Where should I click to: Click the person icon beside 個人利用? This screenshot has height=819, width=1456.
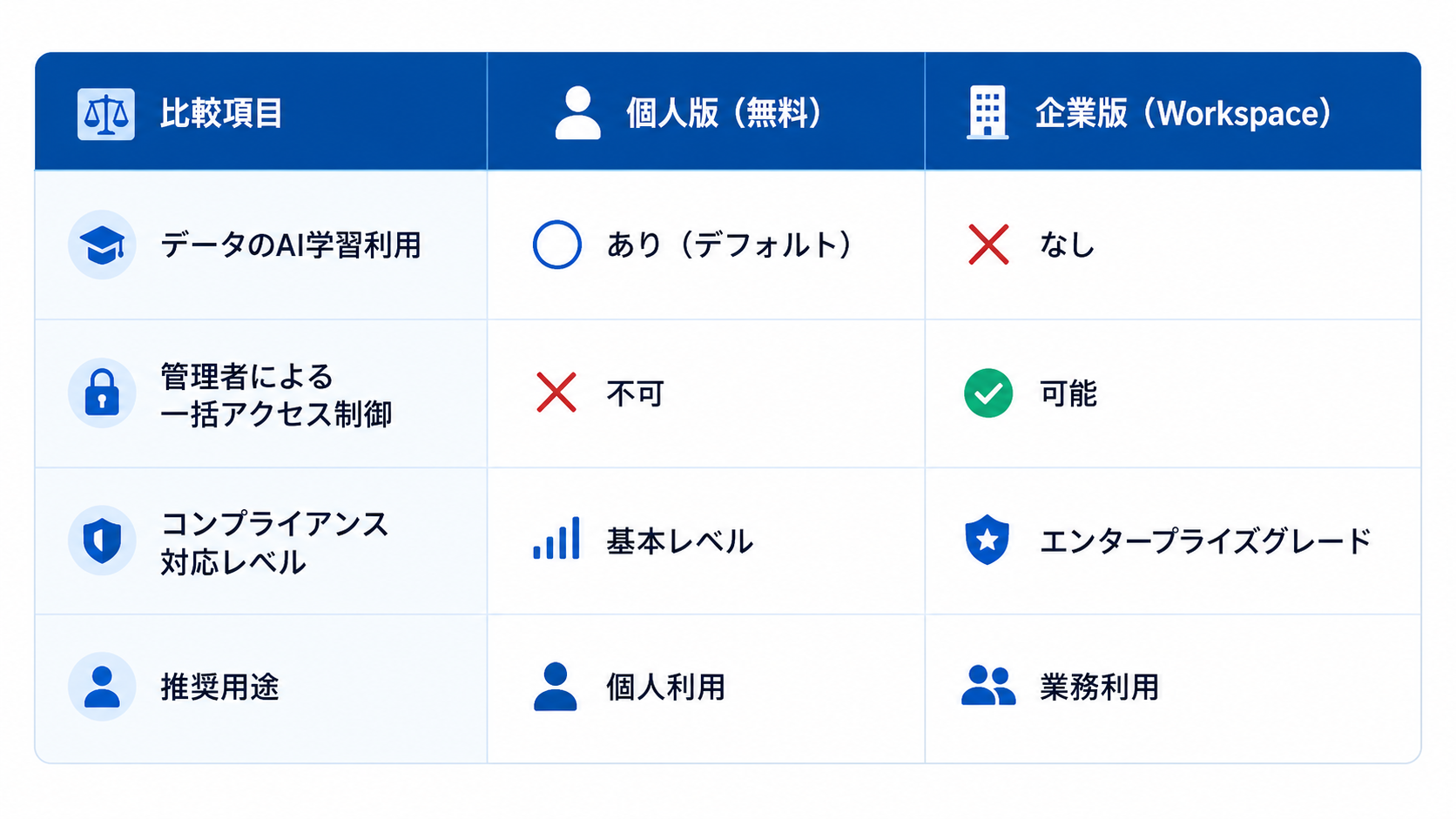tap(556, 687)
